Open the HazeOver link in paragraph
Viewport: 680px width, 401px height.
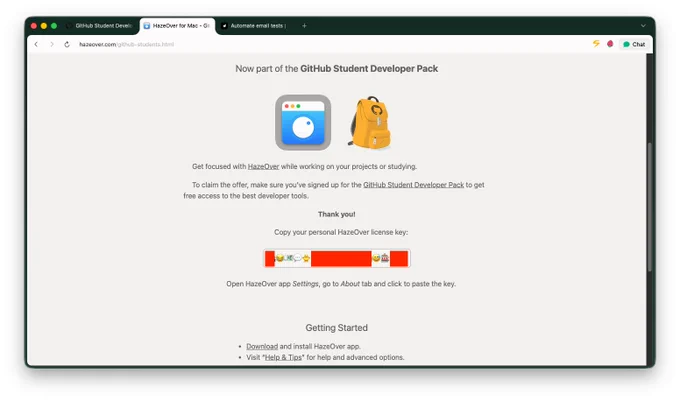[x=263, y=166]
